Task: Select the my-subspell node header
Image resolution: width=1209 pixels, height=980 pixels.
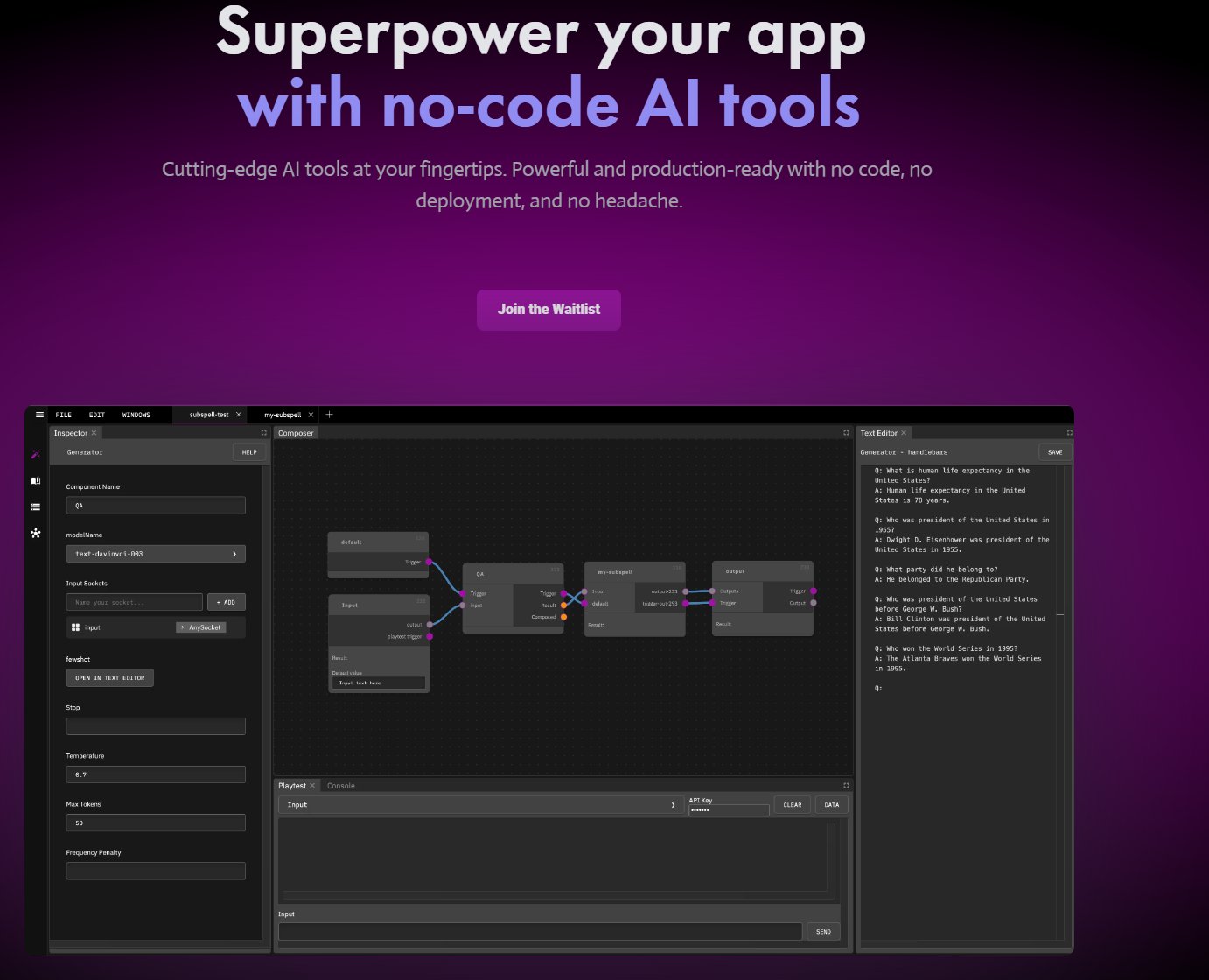Action: click(635, 572)
